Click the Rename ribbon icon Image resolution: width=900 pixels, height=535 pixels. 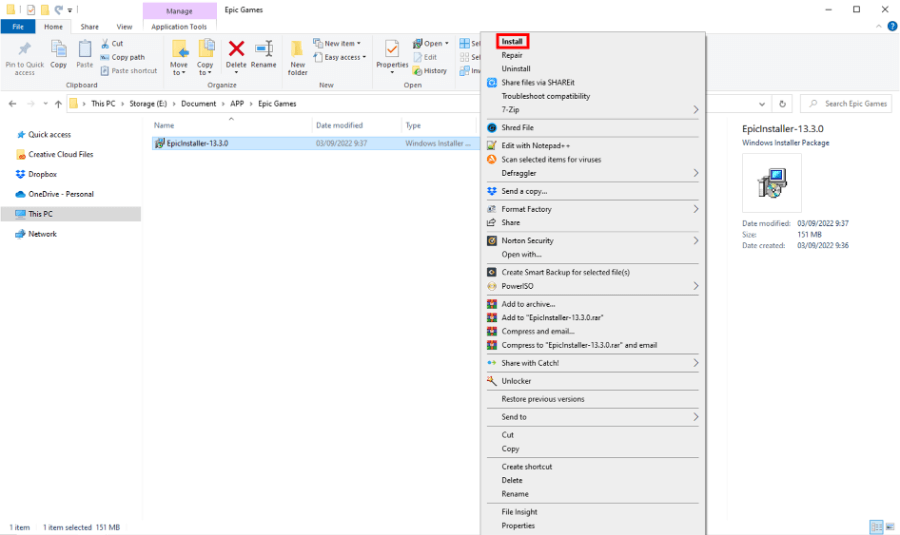click(x=263, y=49)
